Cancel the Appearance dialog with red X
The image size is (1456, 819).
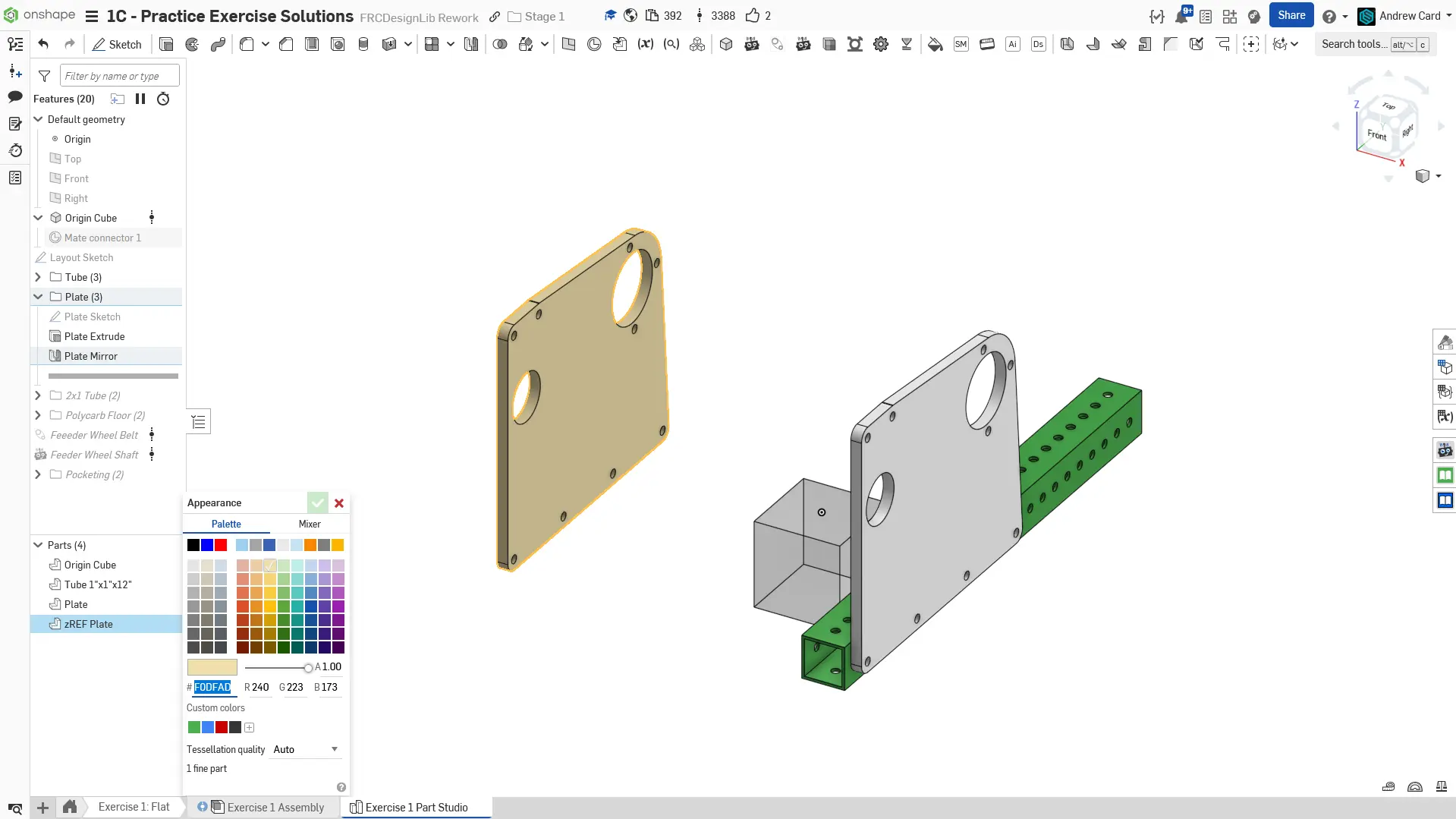click(339, 502)
